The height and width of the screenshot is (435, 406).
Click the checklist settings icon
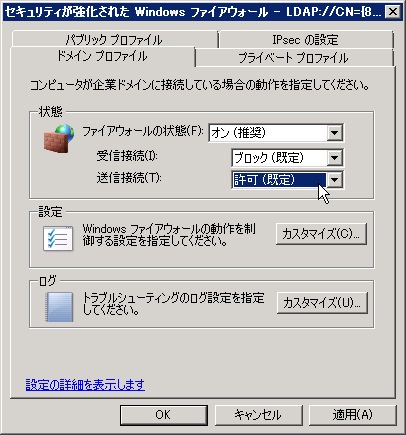58,238
